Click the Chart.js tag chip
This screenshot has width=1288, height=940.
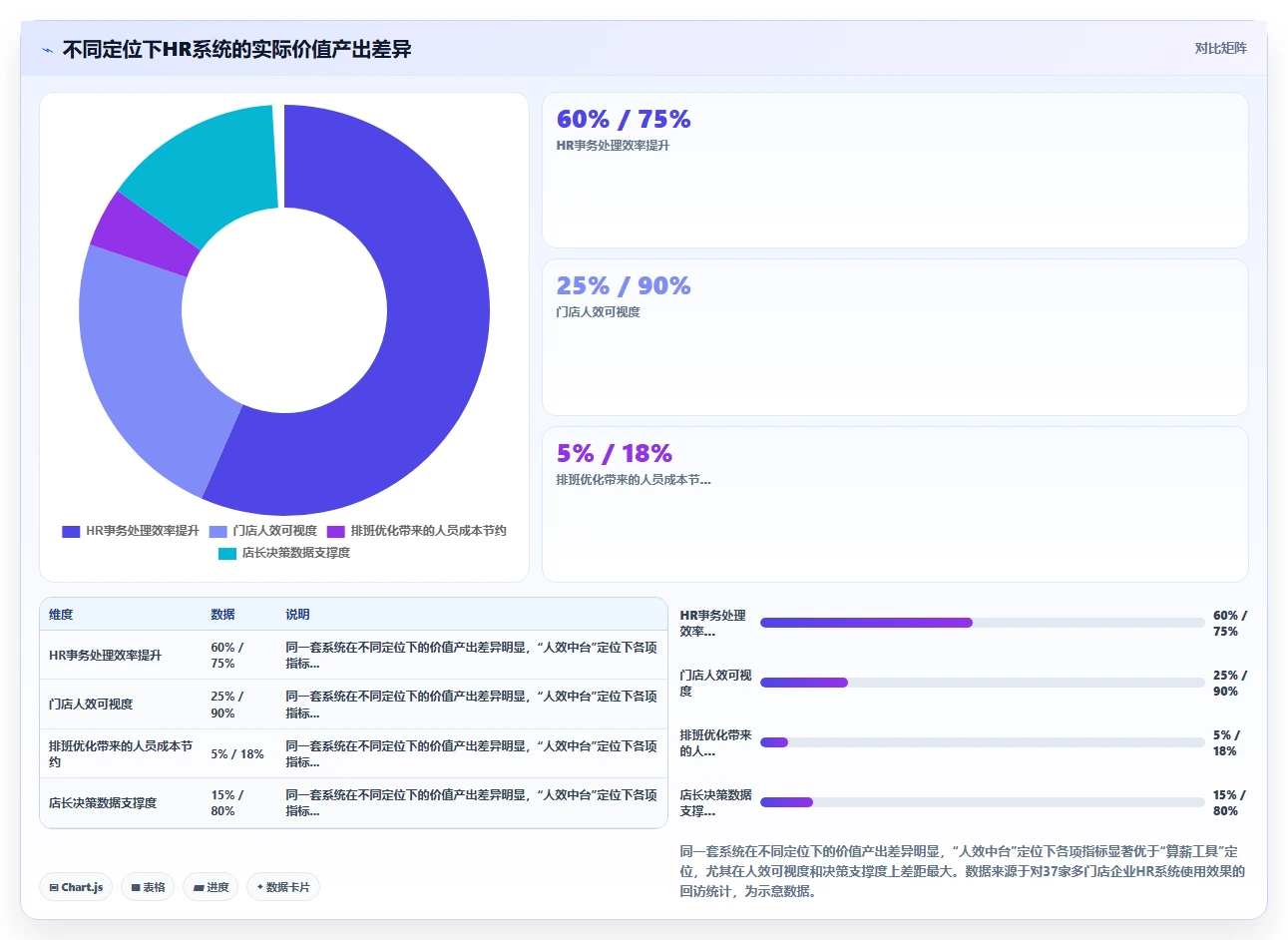[x=76, y=887]
